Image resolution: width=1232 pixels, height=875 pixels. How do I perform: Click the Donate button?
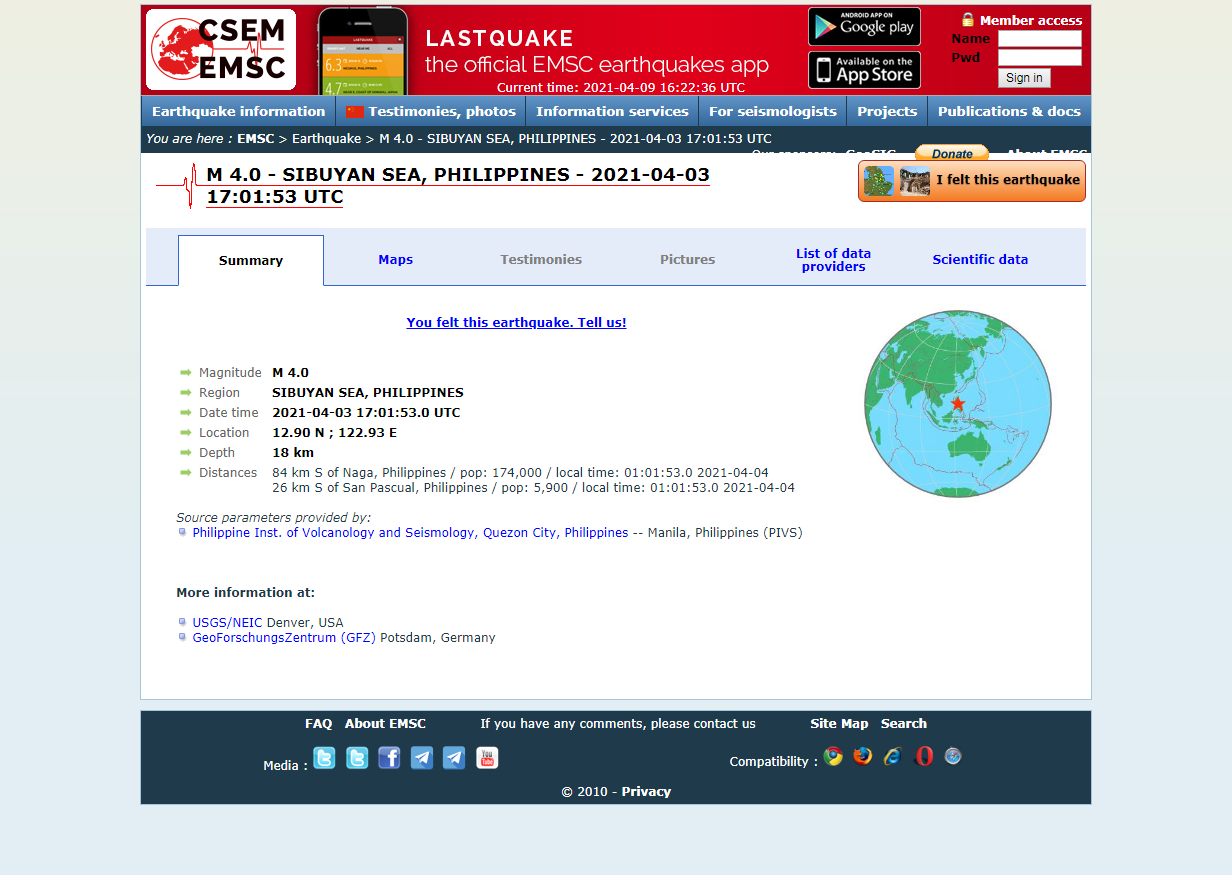pyautogui.click(x=951, y=153)
